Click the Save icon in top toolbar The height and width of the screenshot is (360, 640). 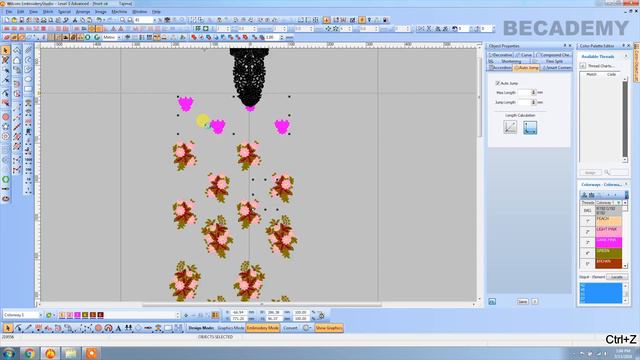pyautogui.click(x=22, y=20)
